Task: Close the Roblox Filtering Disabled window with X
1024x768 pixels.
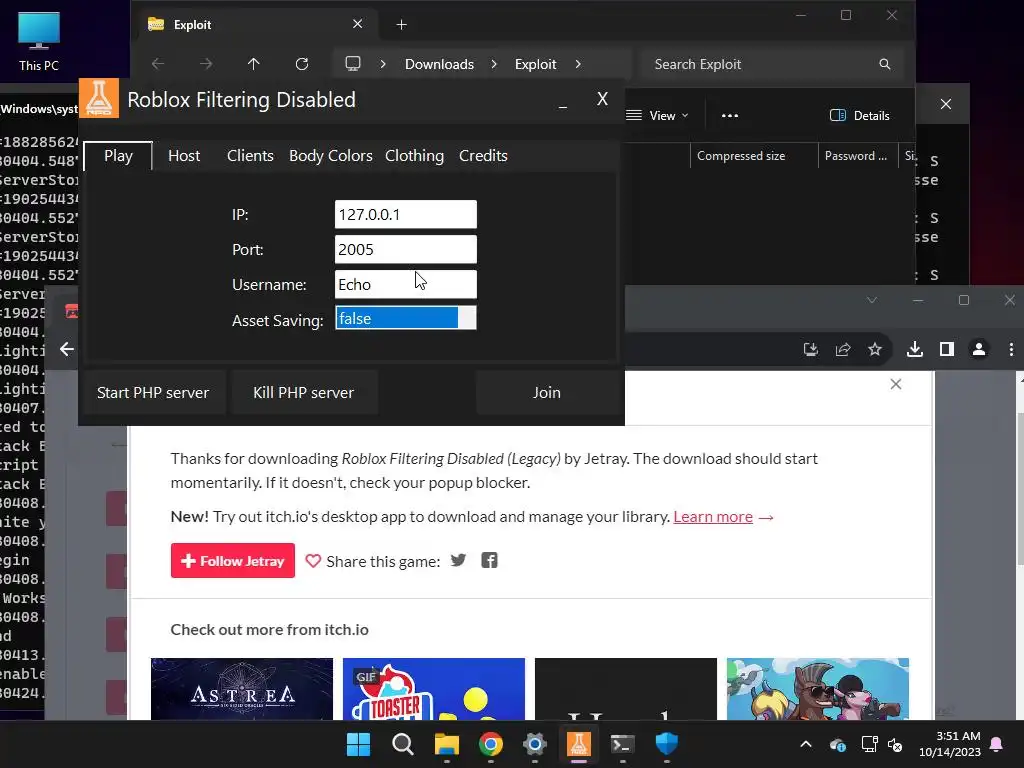Action: (602, 99)
